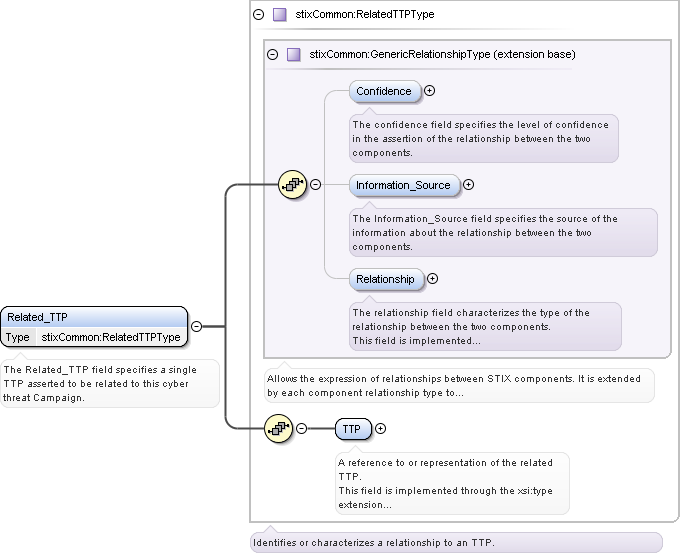Image resolution: width=681 pixels, height=556 pixels.
Task: Collapse the GenericRelationshipType extension base box
Action: (272, 55)
